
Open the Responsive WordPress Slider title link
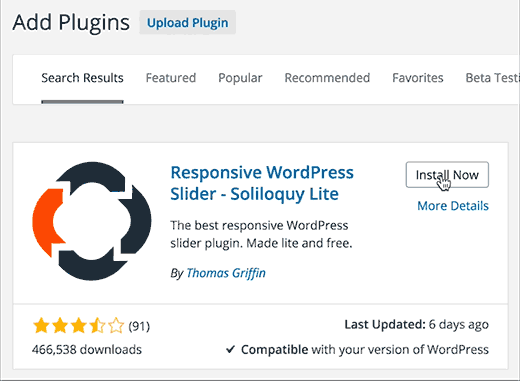[x=262, y=183]
